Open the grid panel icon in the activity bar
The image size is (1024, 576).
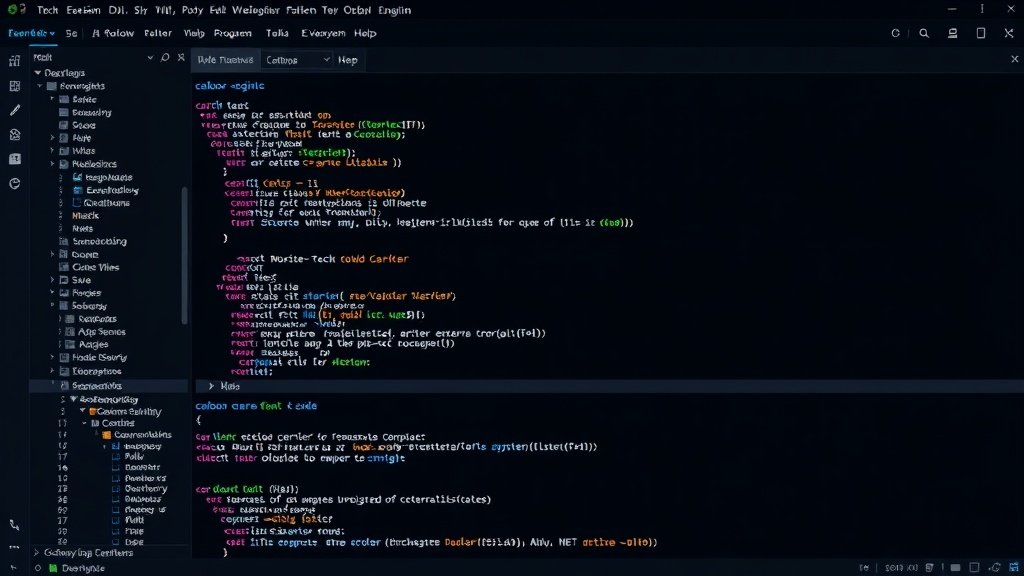14,86
